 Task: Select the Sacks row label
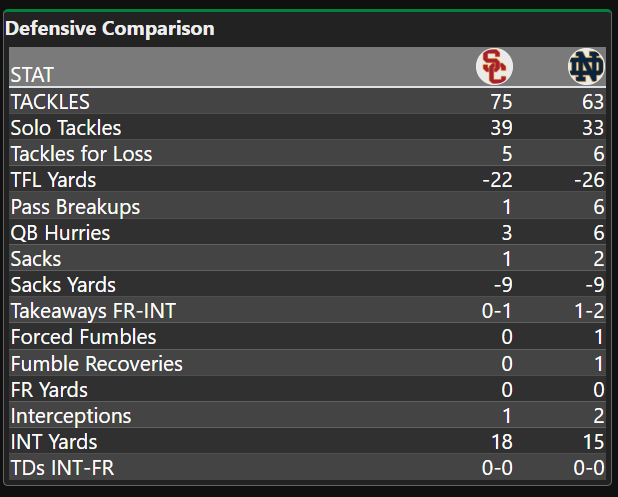(x=36, y=259)
